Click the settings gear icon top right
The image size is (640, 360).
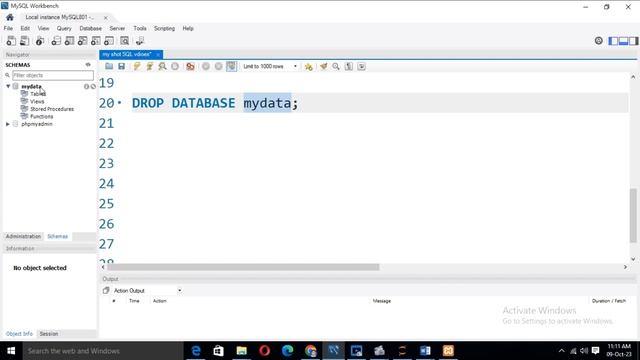[598, 41]
